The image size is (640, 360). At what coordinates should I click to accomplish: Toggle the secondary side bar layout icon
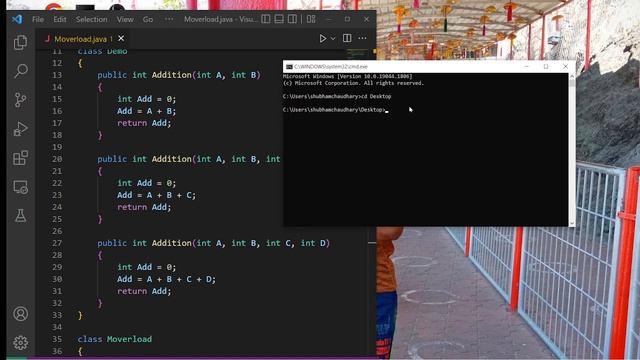292,19
